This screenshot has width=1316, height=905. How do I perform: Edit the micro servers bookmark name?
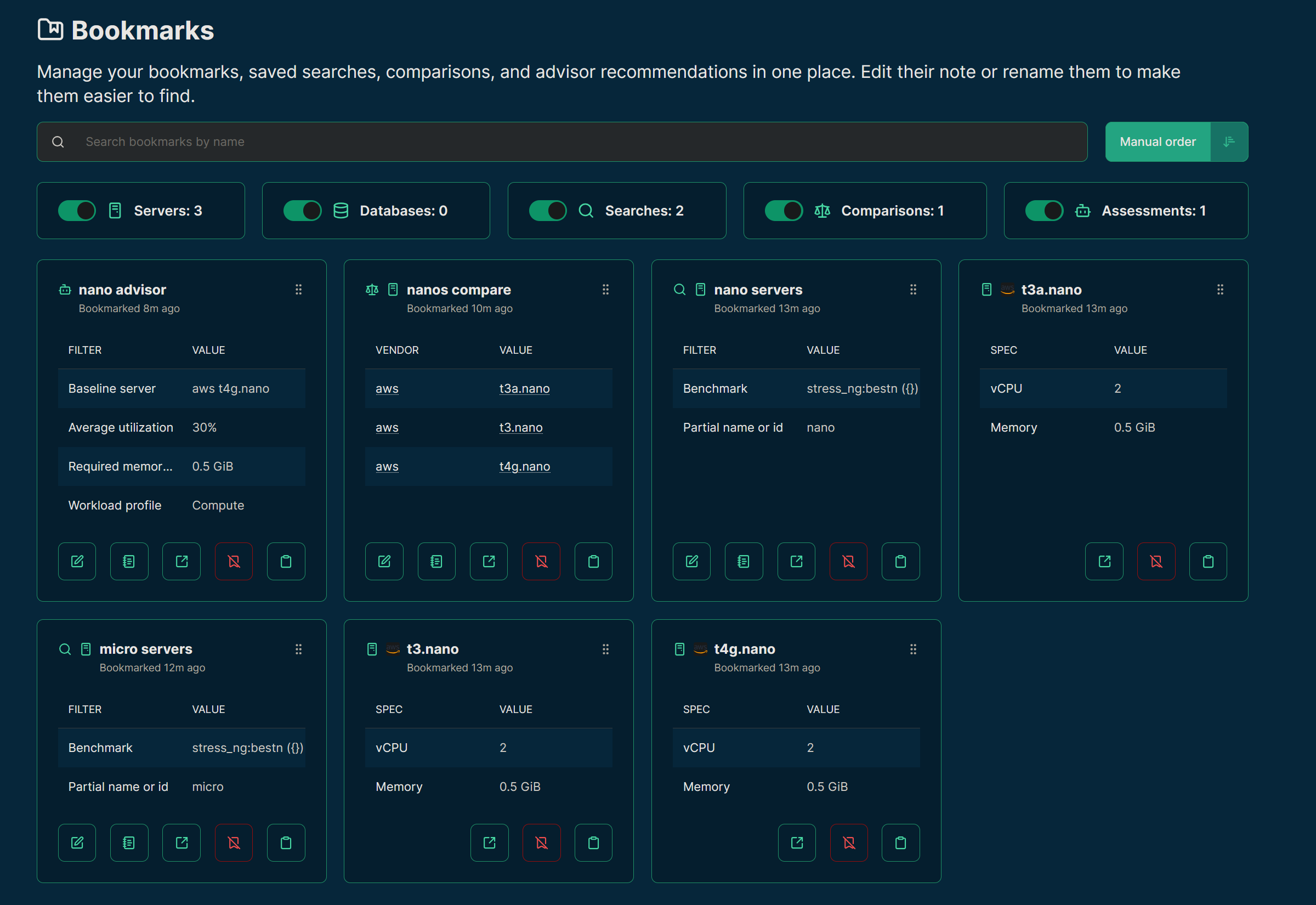(x=77, y=842)
